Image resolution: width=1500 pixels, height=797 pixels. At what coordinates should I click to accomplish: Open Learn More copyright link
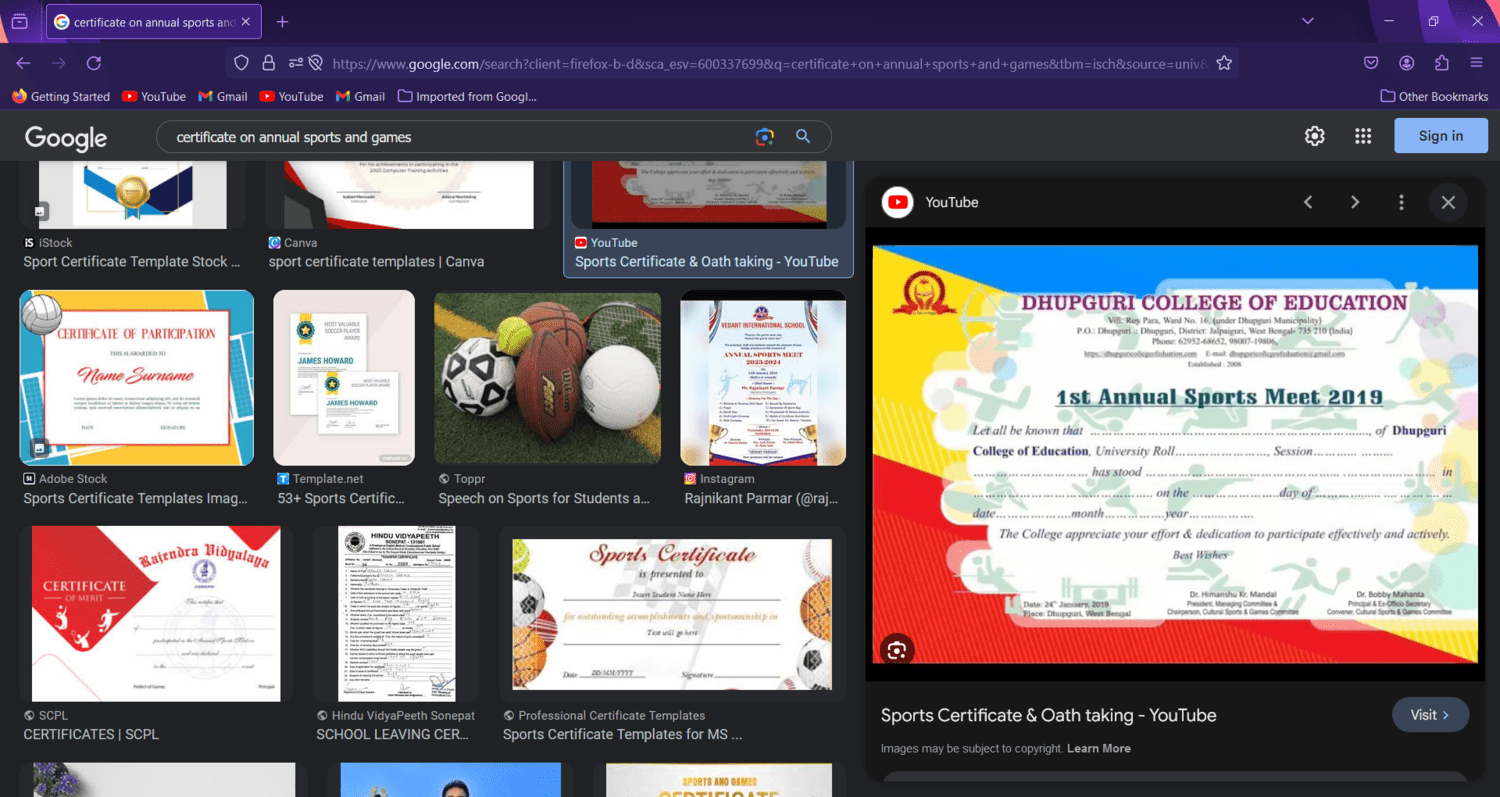point(1099,748)
